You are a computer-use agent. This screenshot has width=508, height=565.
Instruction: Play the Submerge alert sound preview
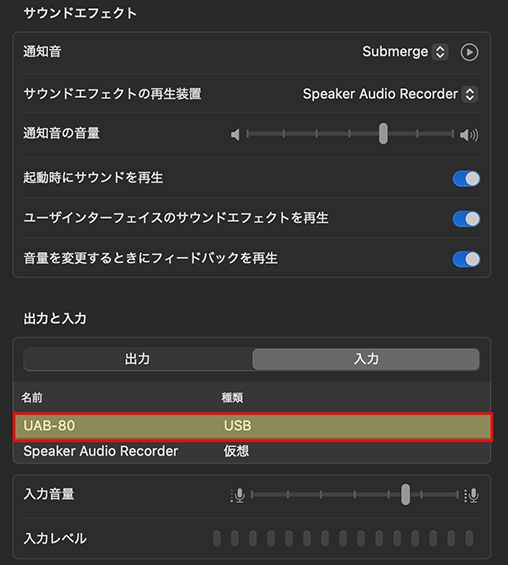(x=469, y=52)
